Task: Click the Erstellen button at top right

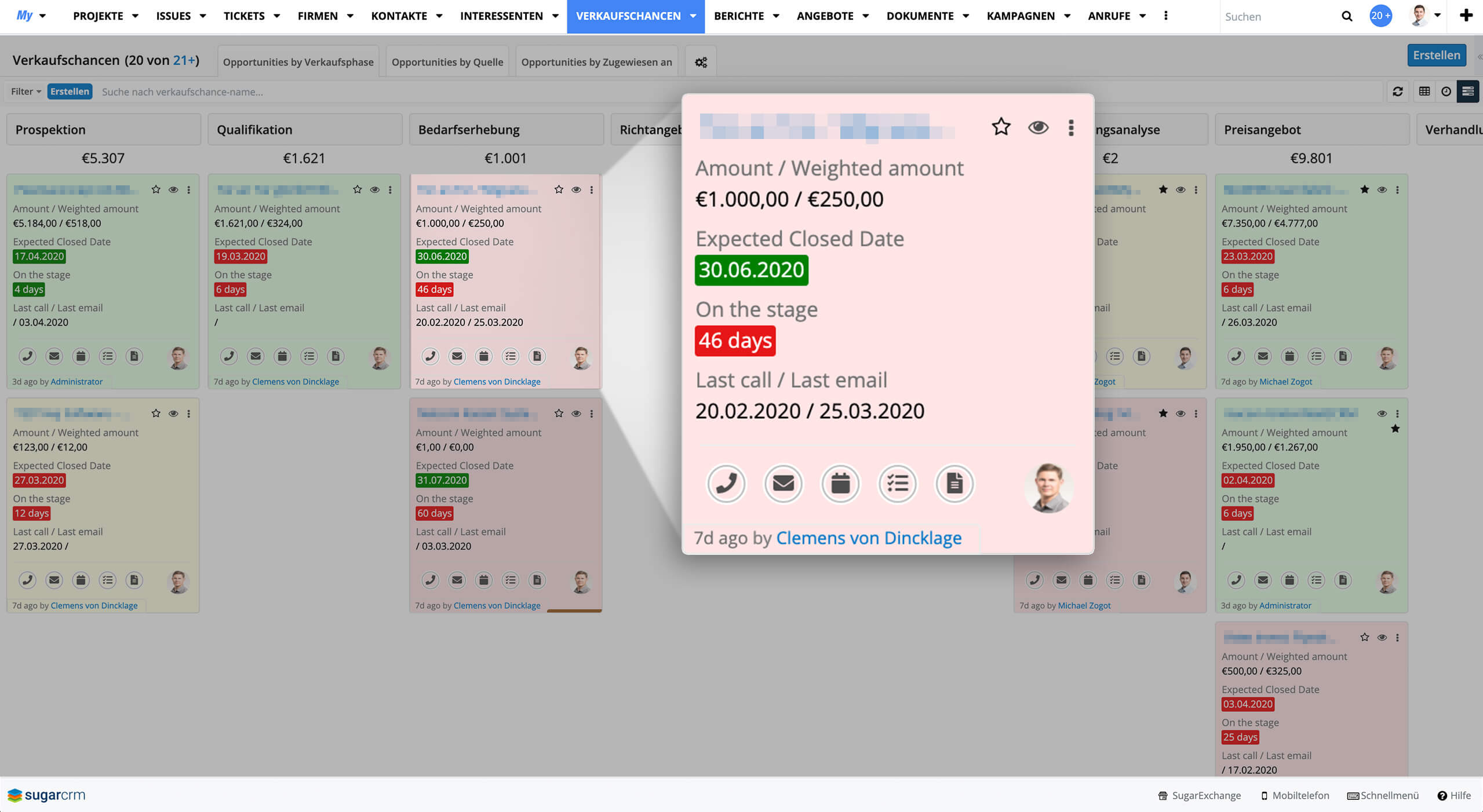Action: [x=1436, y=55]
